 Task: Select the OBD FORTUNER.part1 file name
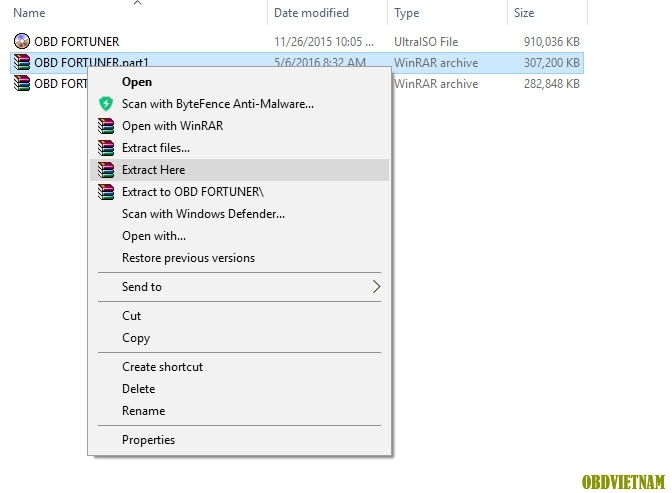click(91, 63)
